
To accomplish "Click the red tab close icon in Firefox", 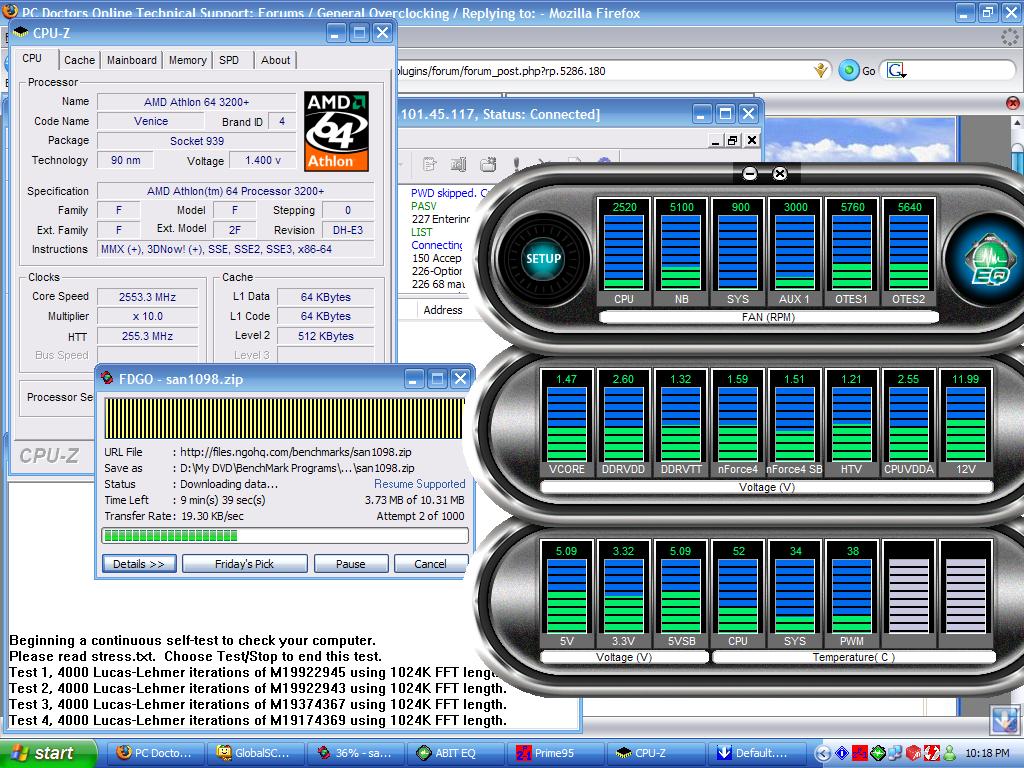I will point(1013,103).
